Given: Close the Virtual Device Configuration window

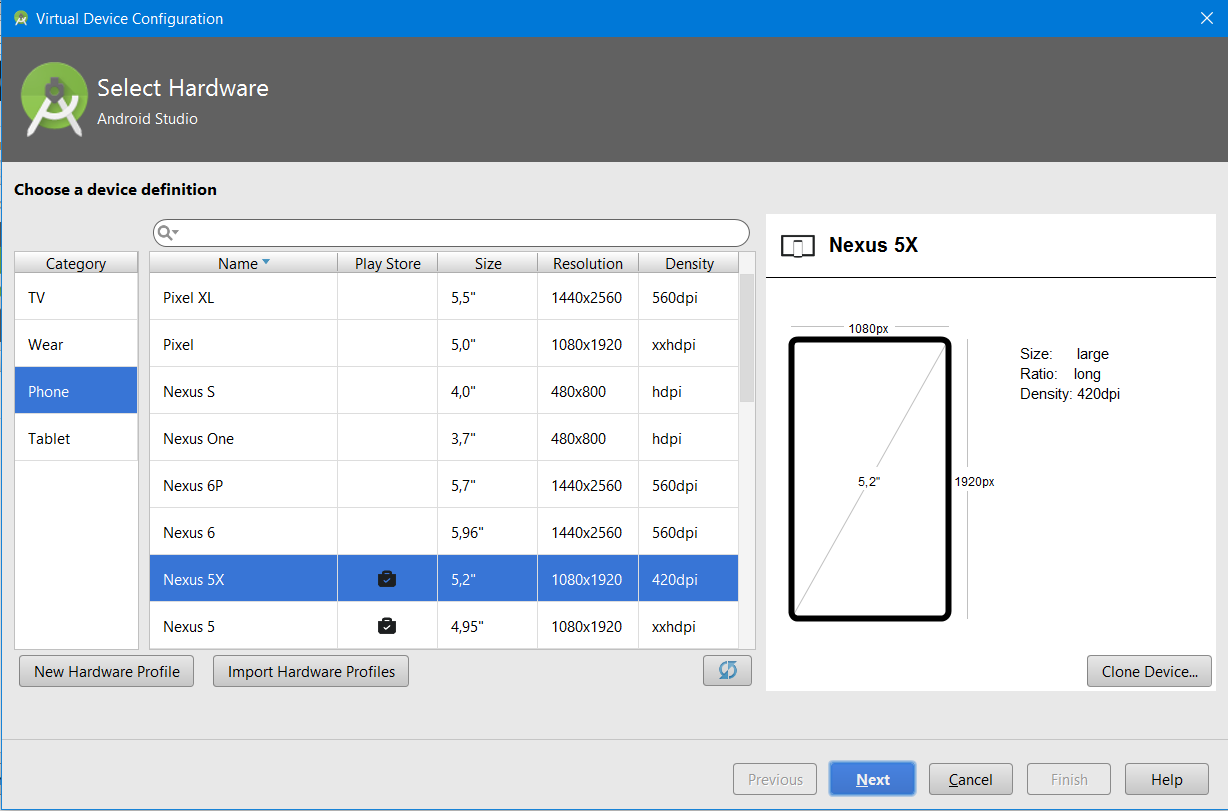Looking at the screenshot, I should 1206,18.
